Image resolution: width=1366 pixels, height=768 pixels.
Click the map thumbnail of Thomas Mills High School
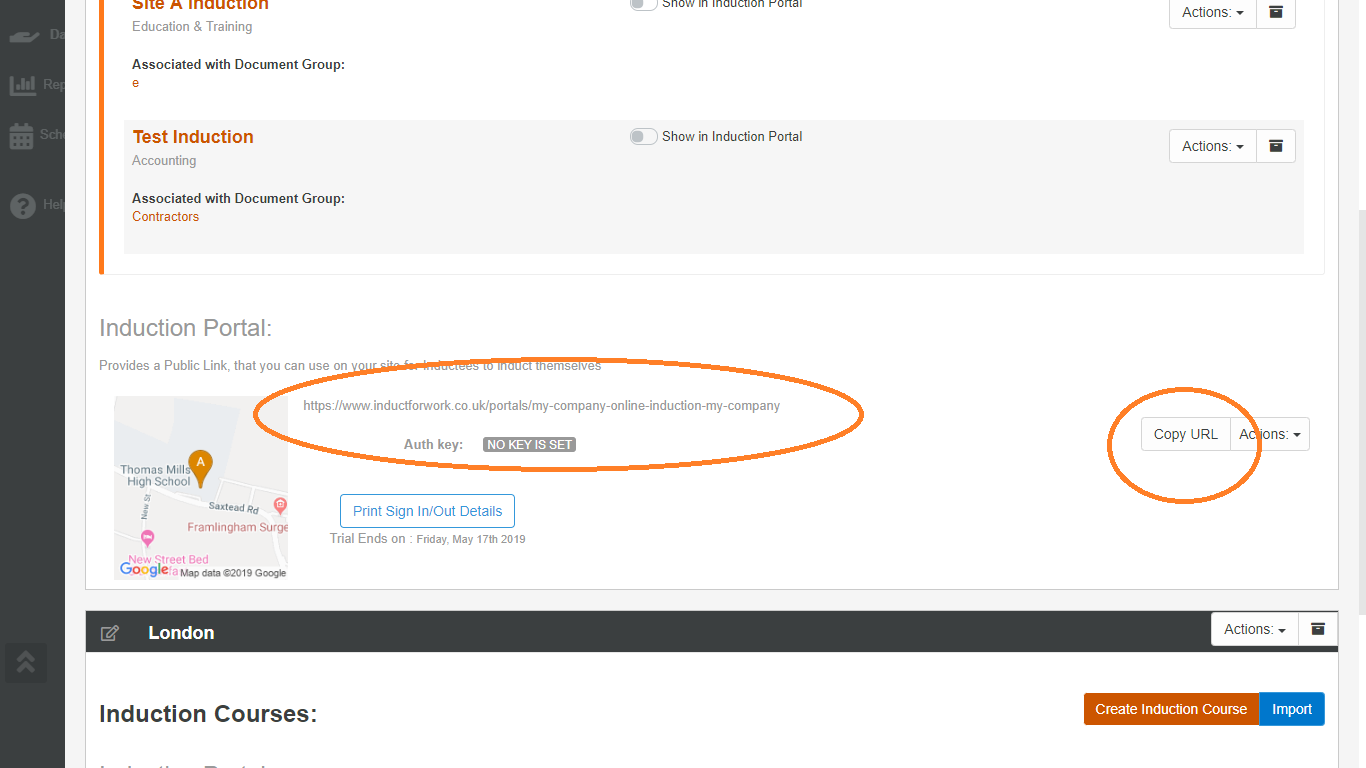click(201, 488)
